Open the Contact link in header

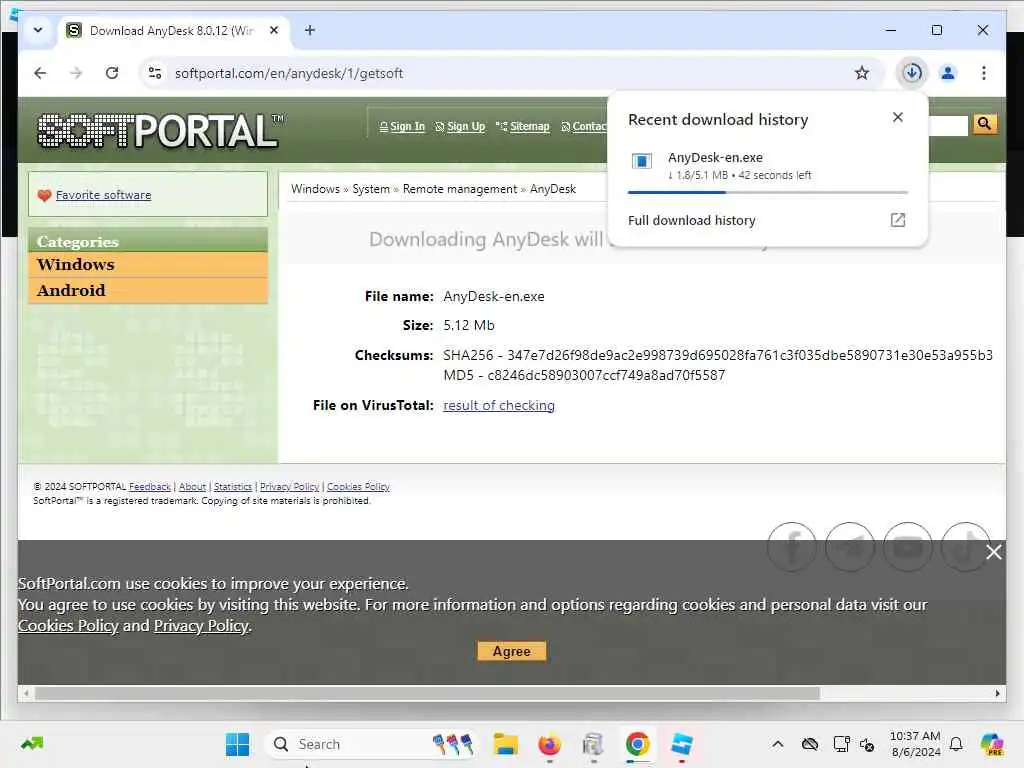590,127
